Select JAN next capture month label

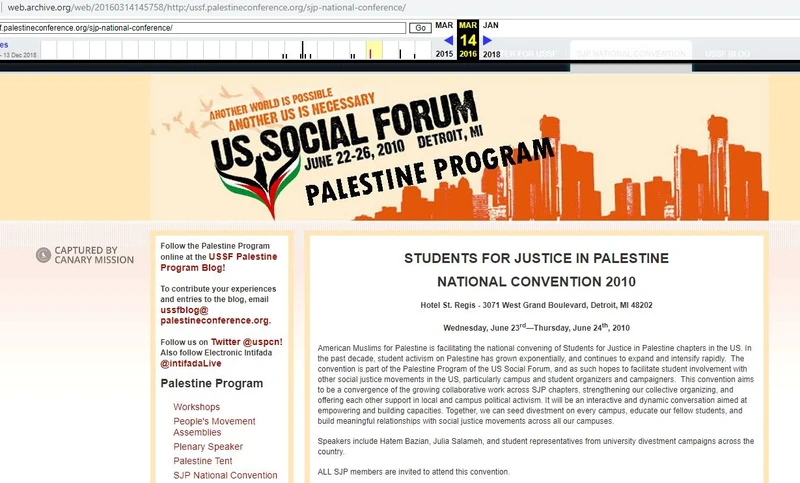pyautogui.click(x=491, y=25)
